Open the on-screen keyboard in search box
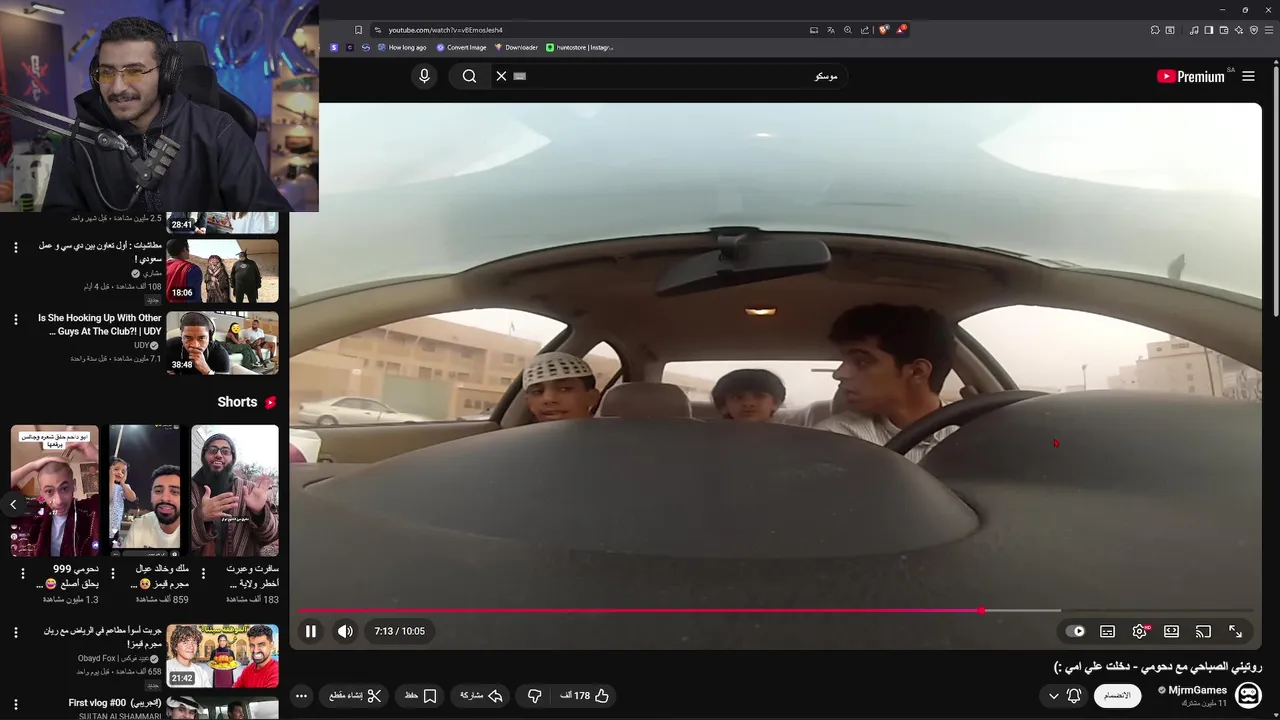1280x720 pixels. (x=519, y=76)
